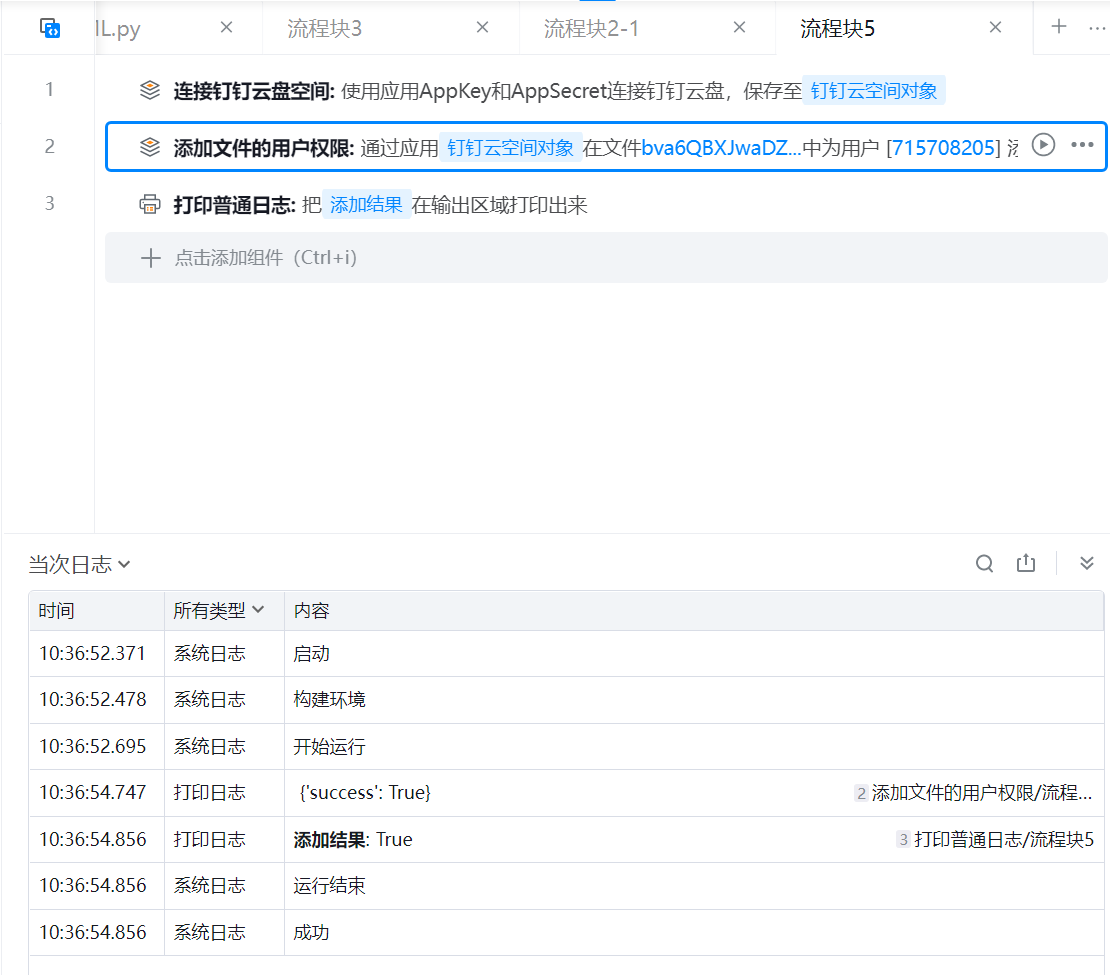Click the printer icon on step 3
Image resolution: width=1110 pixels, height=975 pixels.
coord(149,205)
